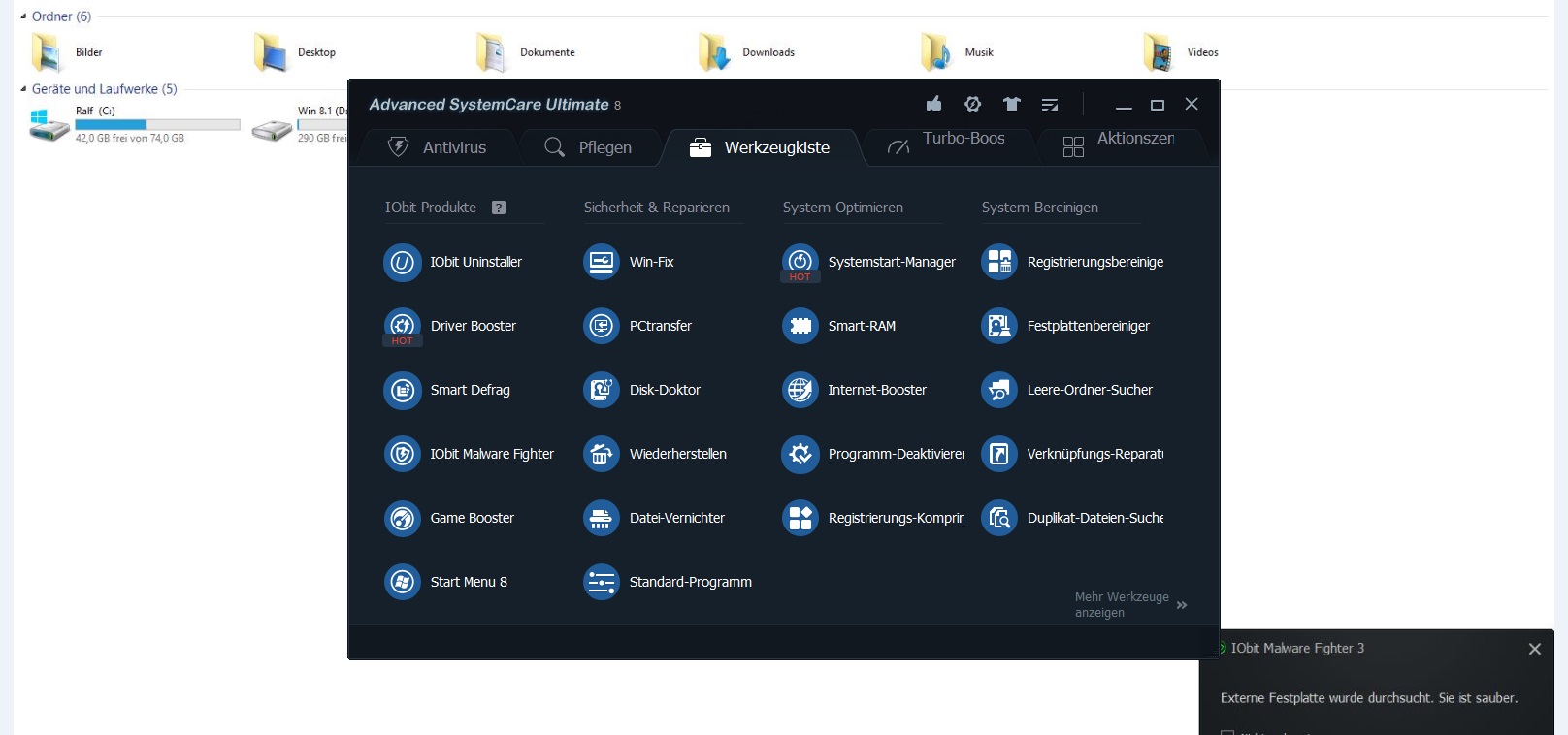This screenshot has height=735, width=1568.
Task: Maximize the Advanced SystemCare window
Action: point(1158,105)
